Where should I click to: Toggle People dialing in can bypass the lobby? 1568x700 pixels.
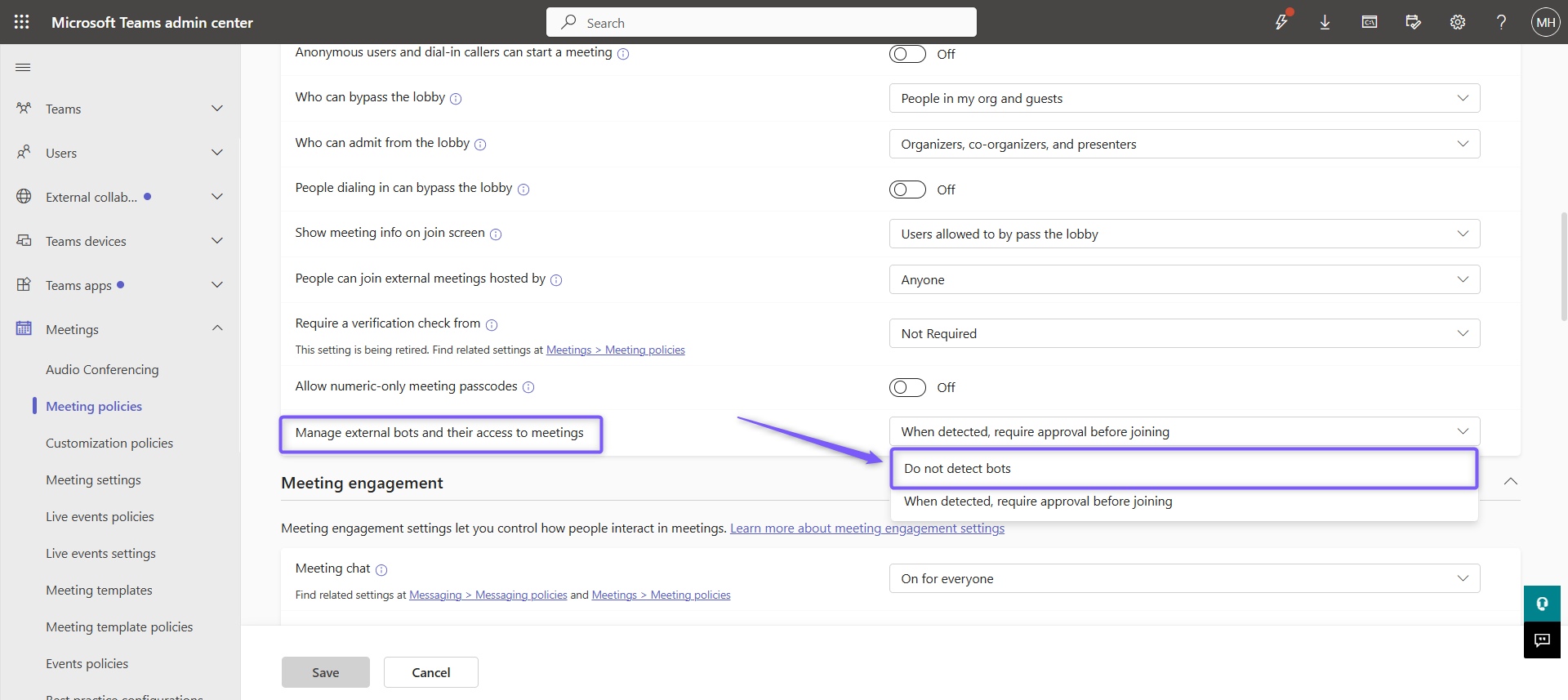click(x=907, y=189)
